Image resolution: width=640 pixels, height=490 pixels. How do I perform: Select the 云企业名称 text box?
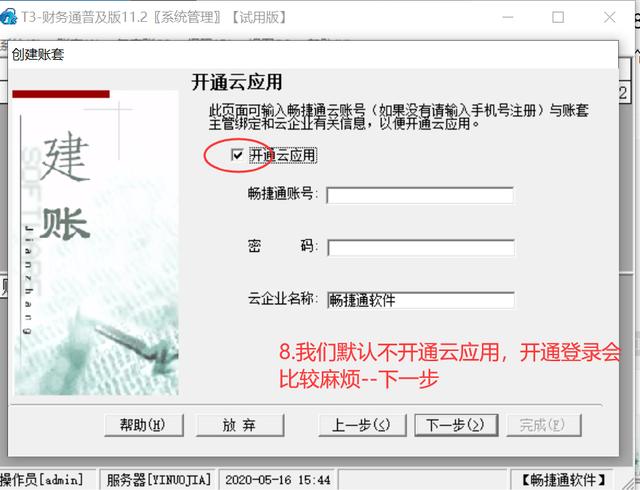coord(420,300)
